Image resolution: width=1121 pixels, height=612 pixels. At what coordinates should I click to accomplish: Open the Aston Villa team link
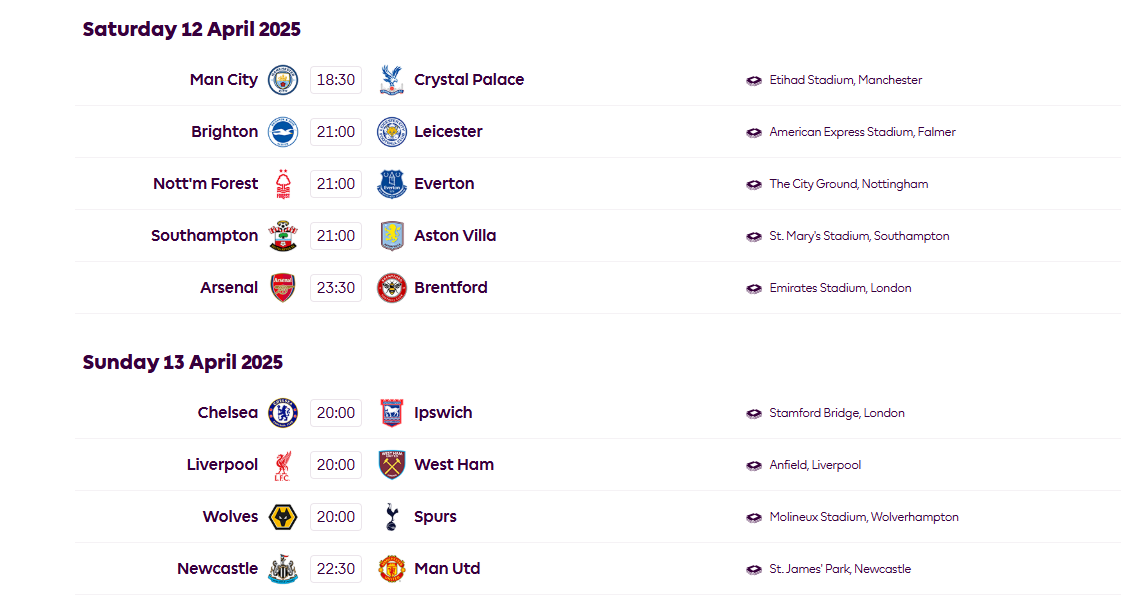coord(455,236)
